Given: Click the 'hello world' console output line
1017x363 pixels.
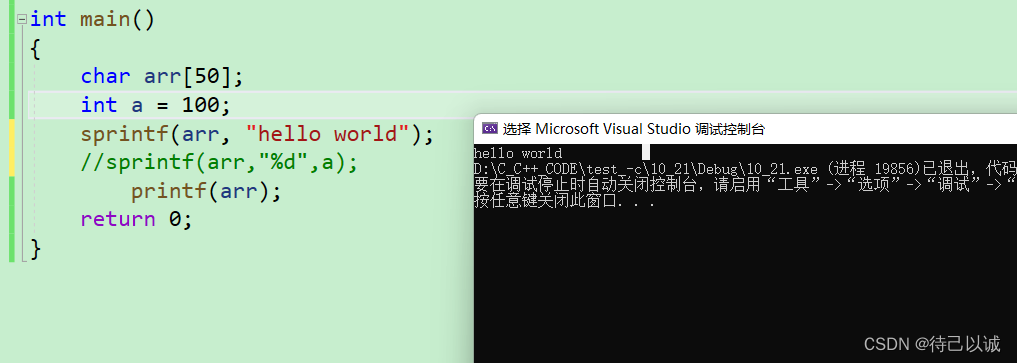Looking at the screenshot, I should [518, 153].
